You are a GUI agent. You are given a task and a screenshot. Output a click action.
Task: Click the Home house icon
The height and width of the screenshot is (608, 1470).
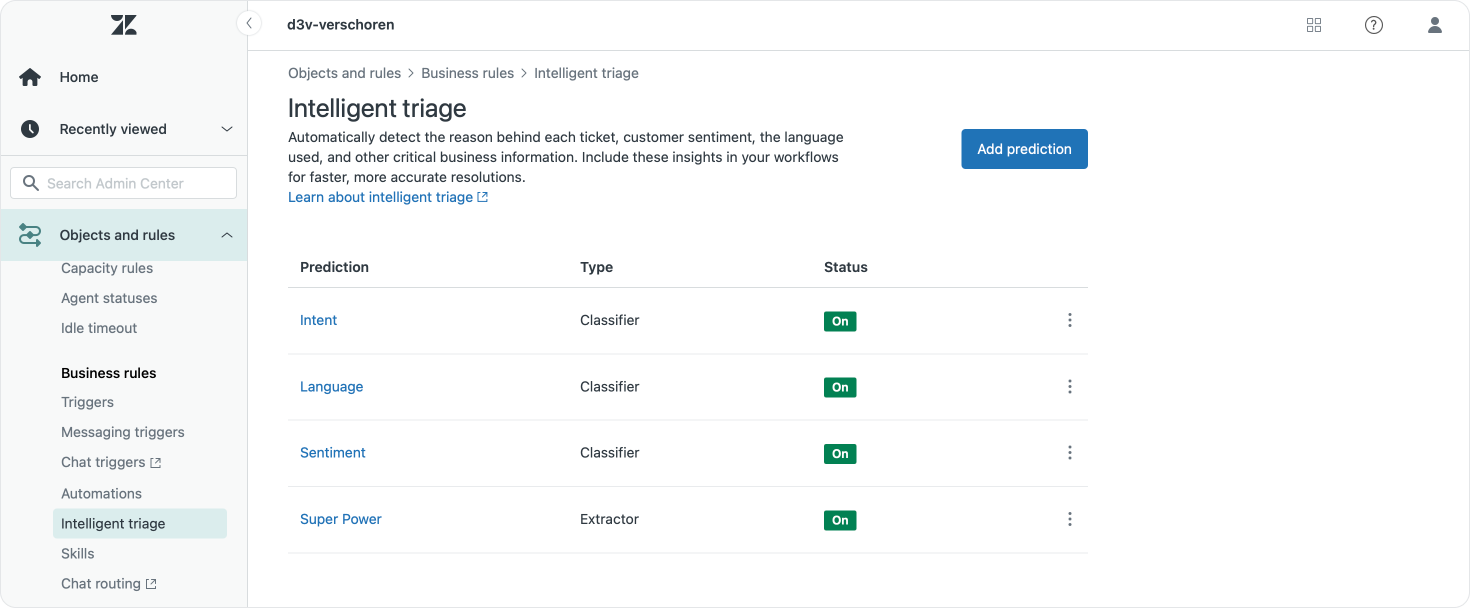[30, 77]
